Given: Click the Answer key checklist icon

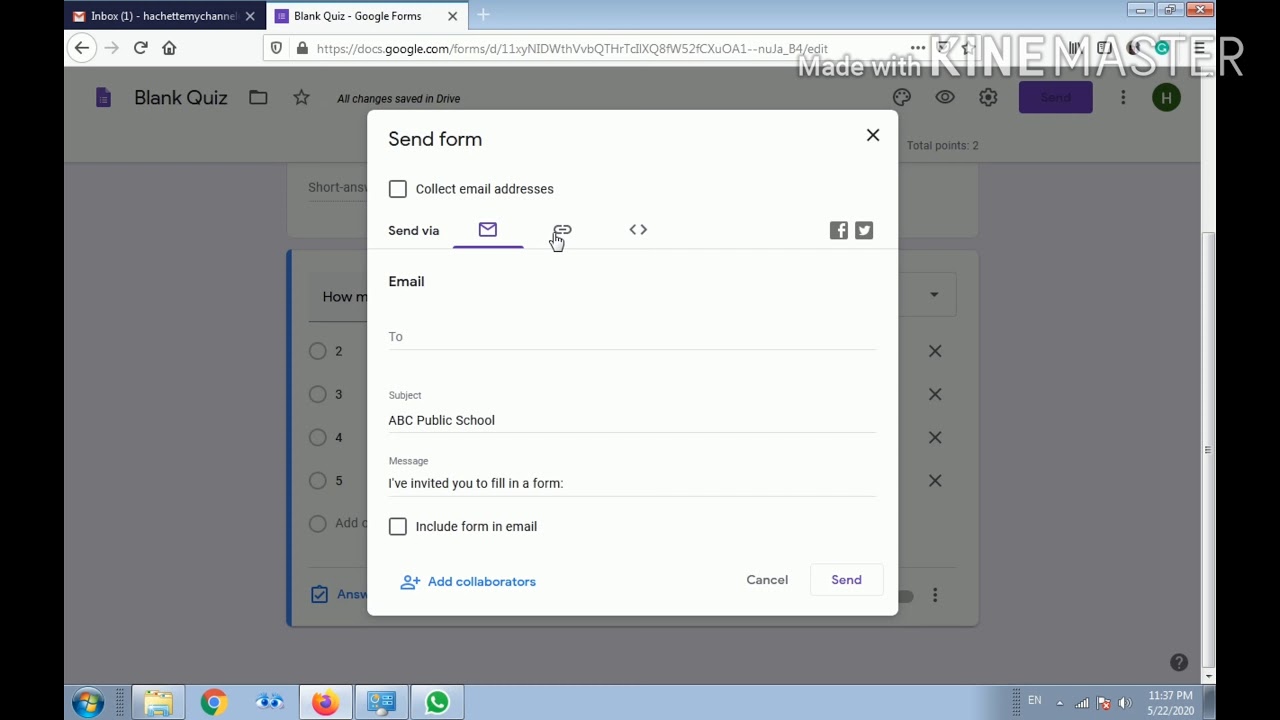Looking at the screenshot, I should pyautogui.click(x=319, y=595).
